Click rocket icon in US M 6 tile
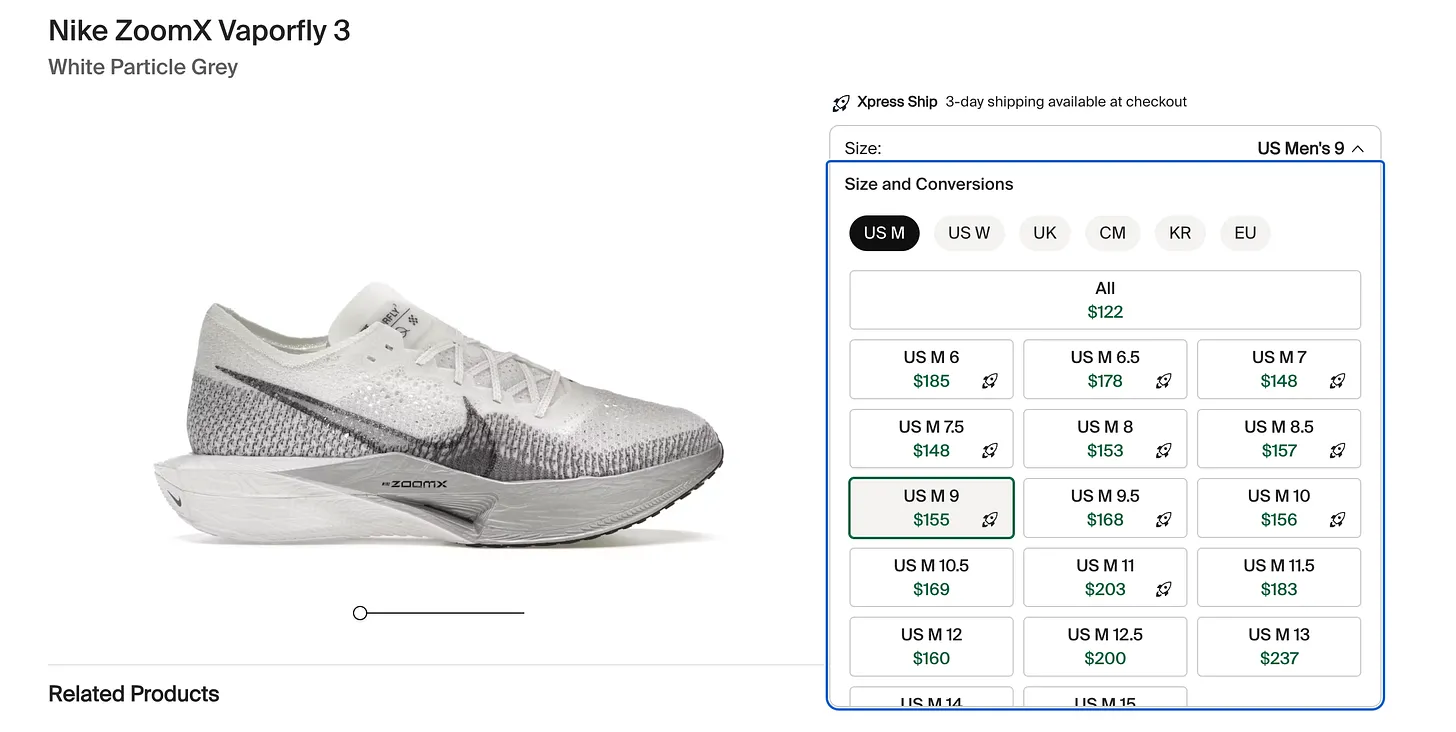This screenshot has height=732, width=1456. point(989,381)
